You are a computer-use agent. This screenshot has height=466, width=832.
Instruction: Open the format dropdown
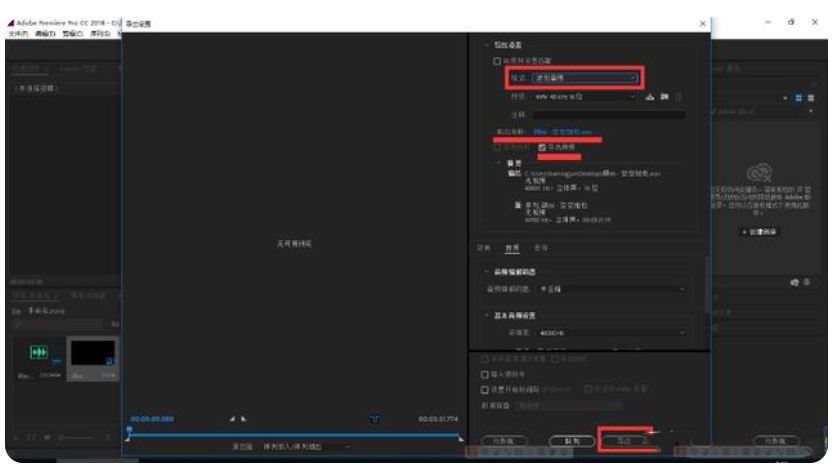tap(585, 78)
